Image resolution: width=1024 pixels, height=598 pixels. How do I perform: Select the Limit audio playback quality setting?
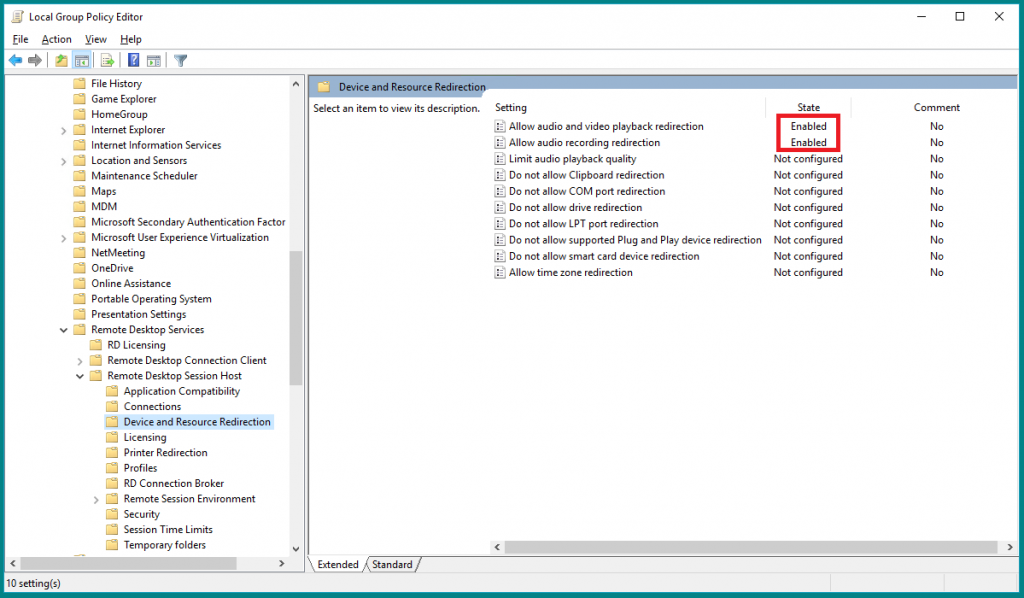pos(572,159)
